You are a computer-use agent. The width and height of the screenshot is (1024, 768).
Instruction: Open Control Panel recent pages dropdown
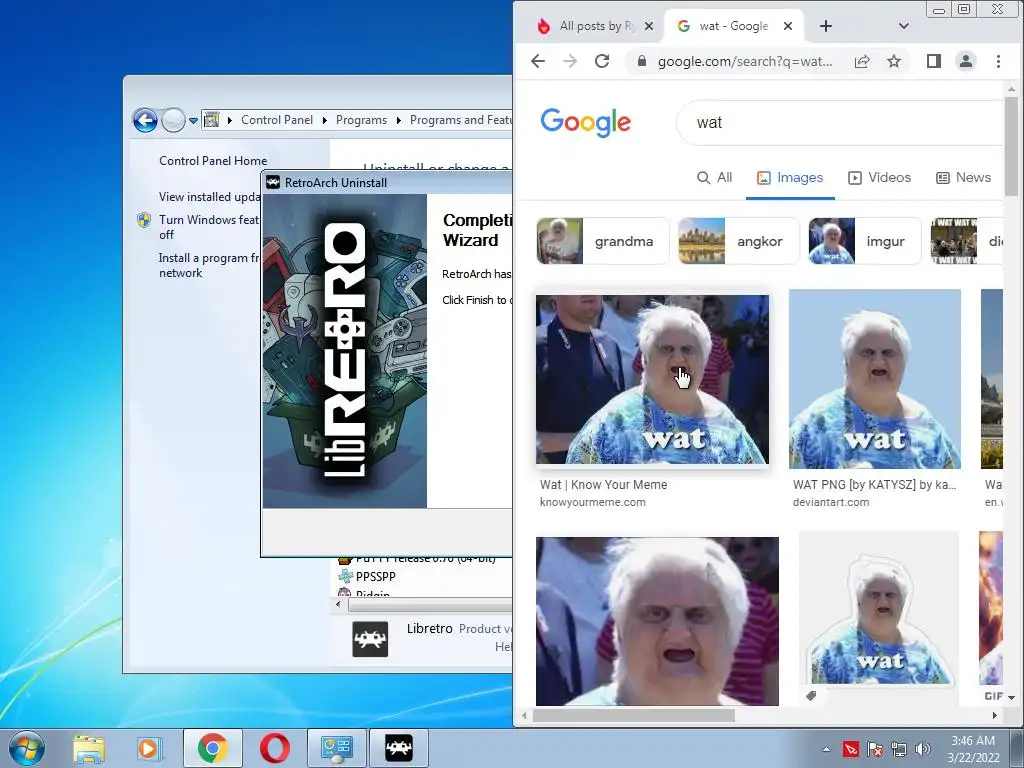(193, 121)
